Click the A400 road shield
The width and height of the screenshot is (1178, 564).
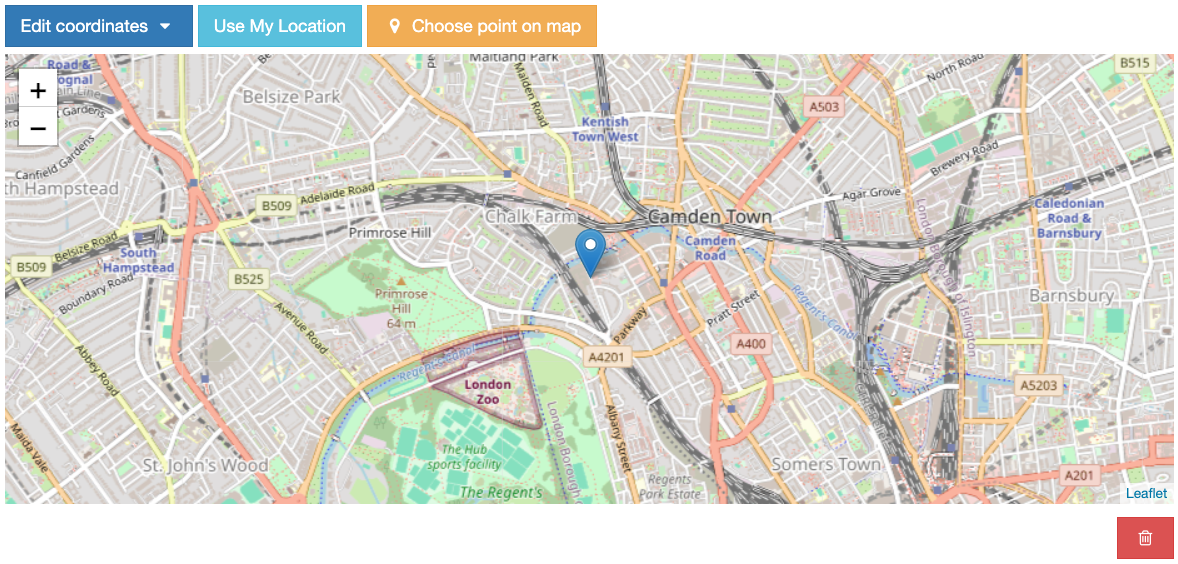tap(751, 344)
